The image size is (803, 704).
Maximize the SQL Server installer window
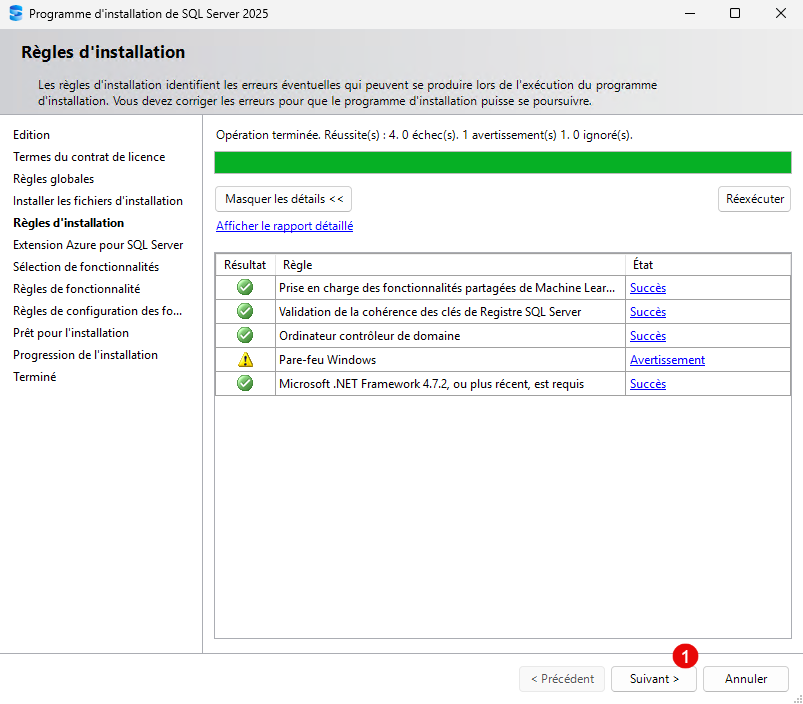click(735, 13)
